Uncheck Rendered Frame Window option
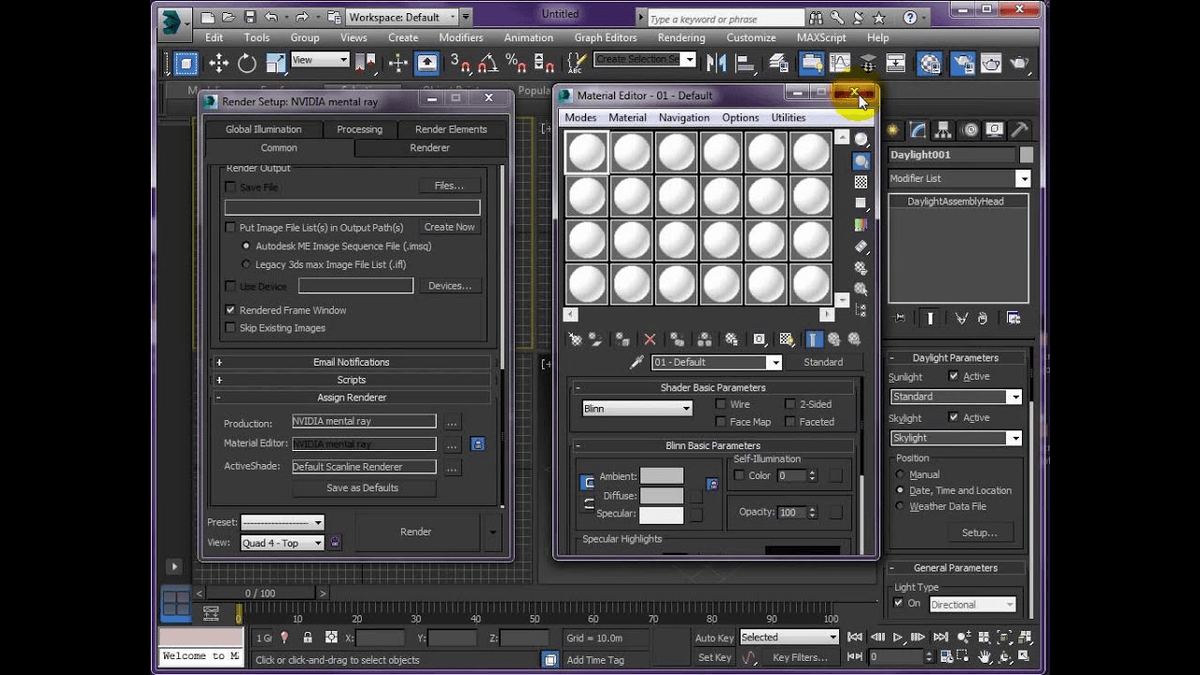 point(229,309)
